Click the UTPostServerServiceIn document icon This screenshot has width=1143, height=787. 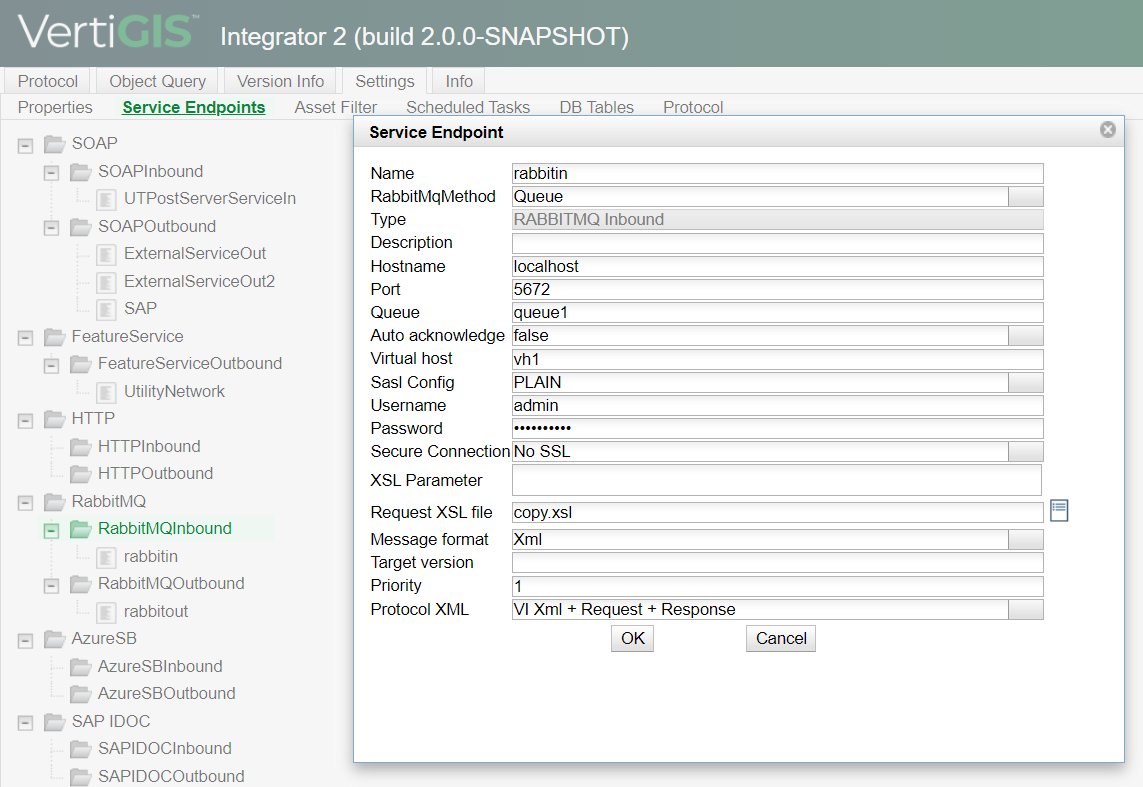[106, 199]
